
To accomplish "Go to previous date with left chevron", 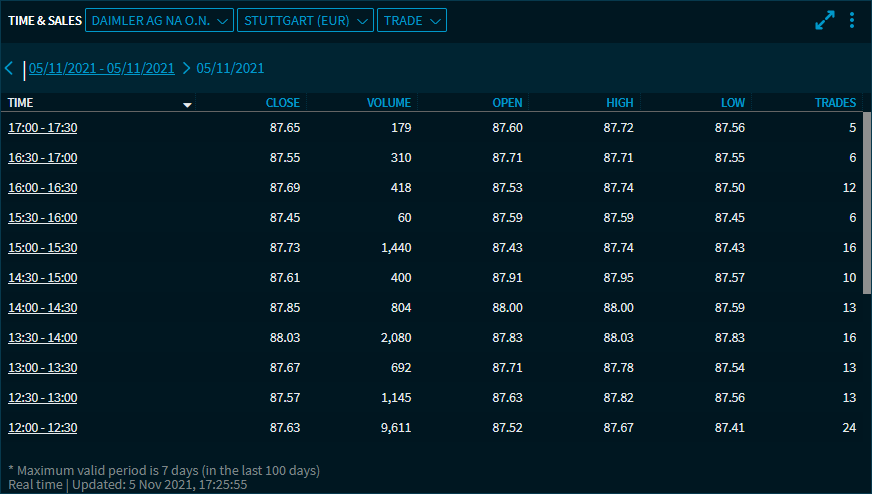I will tap(9, 68).
